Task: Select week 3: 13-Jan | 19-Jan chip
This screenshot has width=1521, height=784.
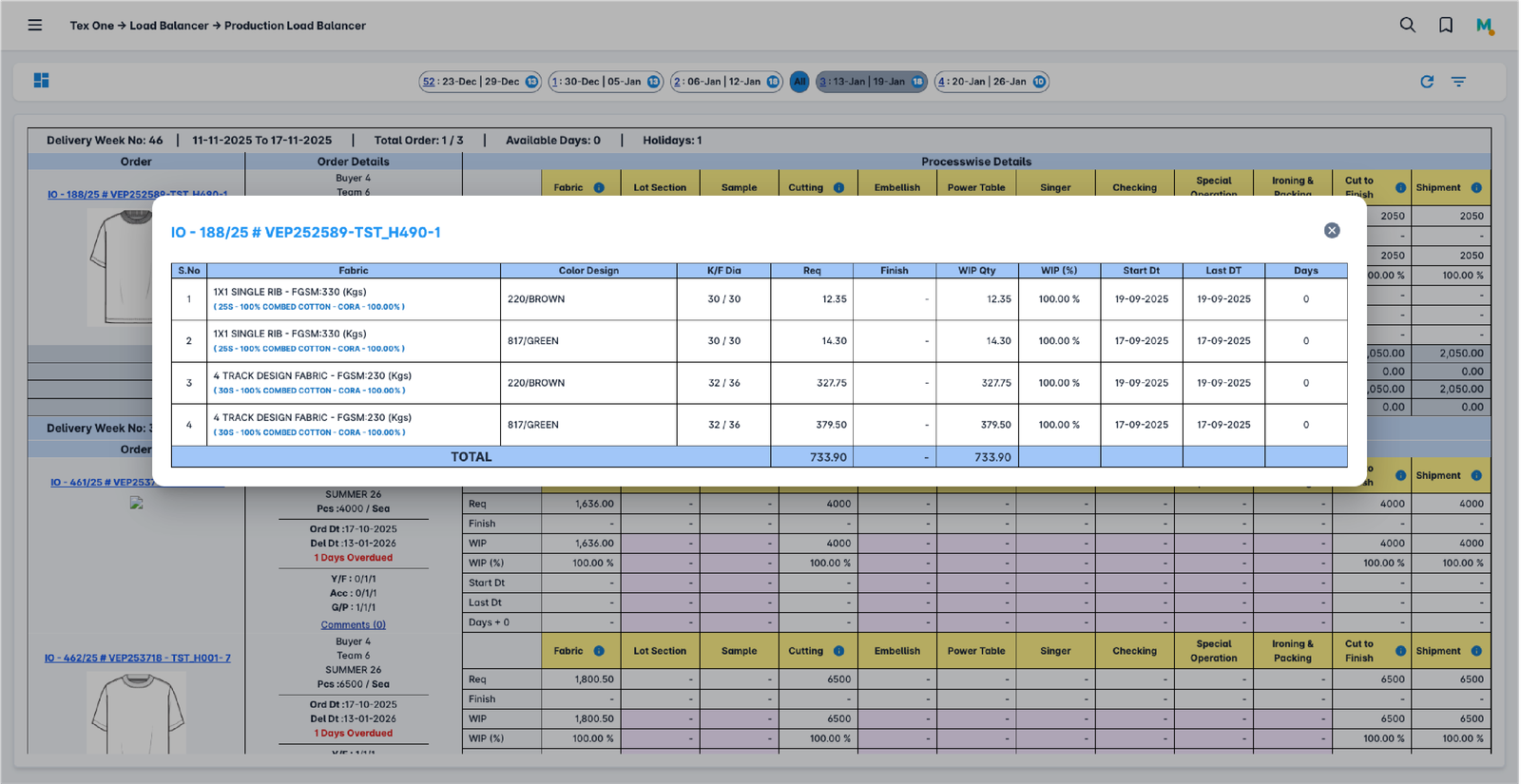Action: tap(871, 82)
